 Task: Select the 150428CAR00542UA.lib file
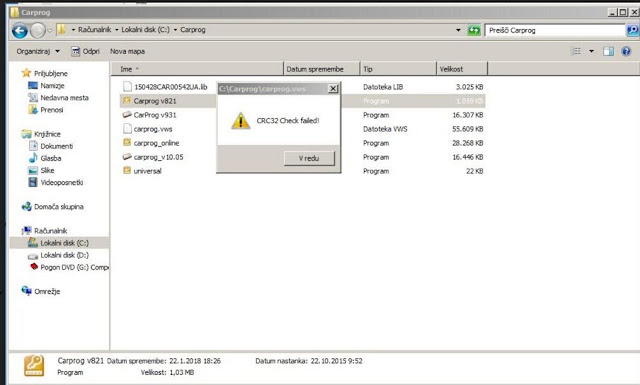(171, 87)
